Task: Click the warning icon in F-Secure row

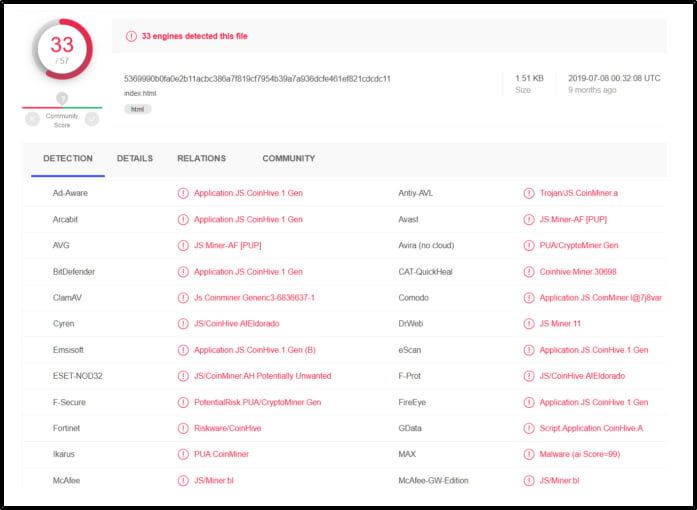Action: point(183,402)
